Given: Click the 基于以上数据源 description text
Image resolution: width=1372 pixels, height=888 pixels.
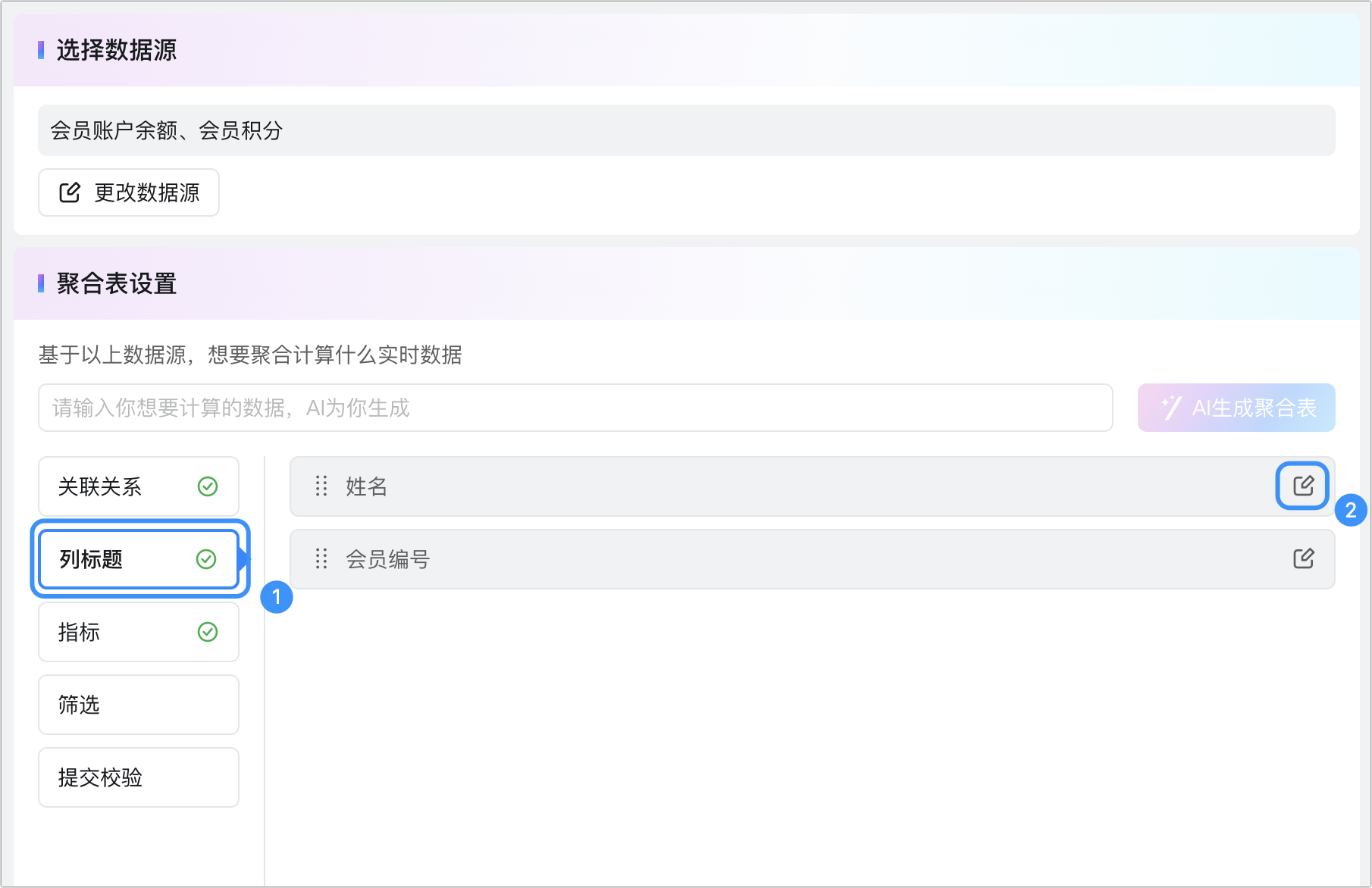Looking at the screenshot, I should (250, 355).
